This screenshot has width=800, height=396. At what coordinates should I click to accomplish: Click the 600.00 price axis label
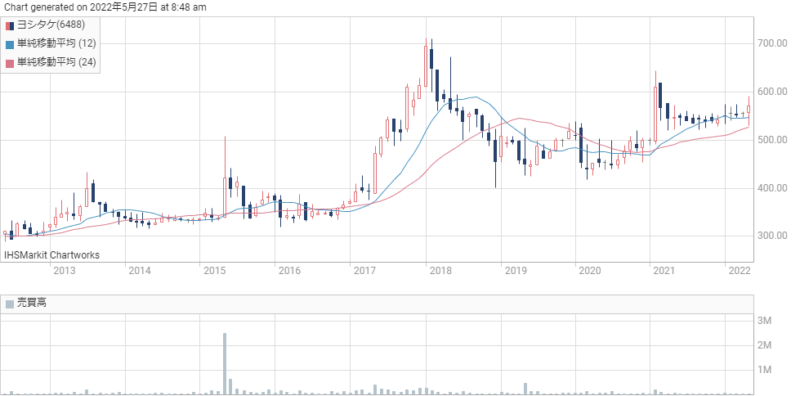[771, 92]
